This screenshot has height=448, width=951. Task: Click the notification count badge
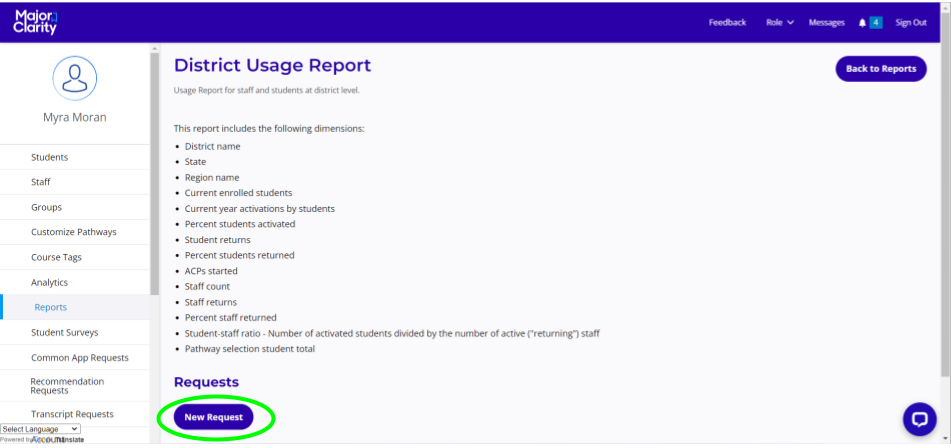coord(876,23)
